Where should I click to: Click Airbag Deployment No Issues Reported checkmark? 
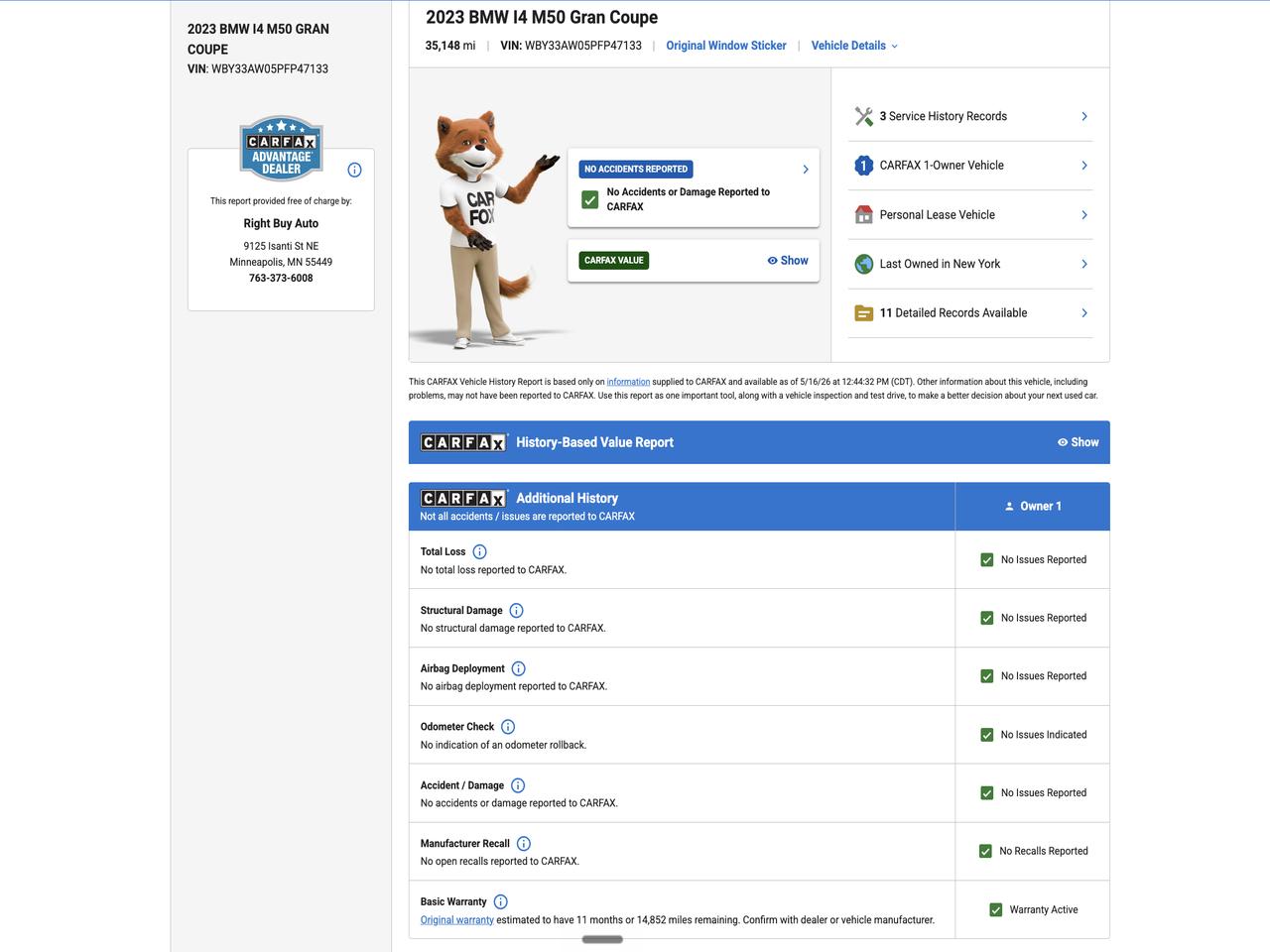pyautogui.click(x=987, y=676)
